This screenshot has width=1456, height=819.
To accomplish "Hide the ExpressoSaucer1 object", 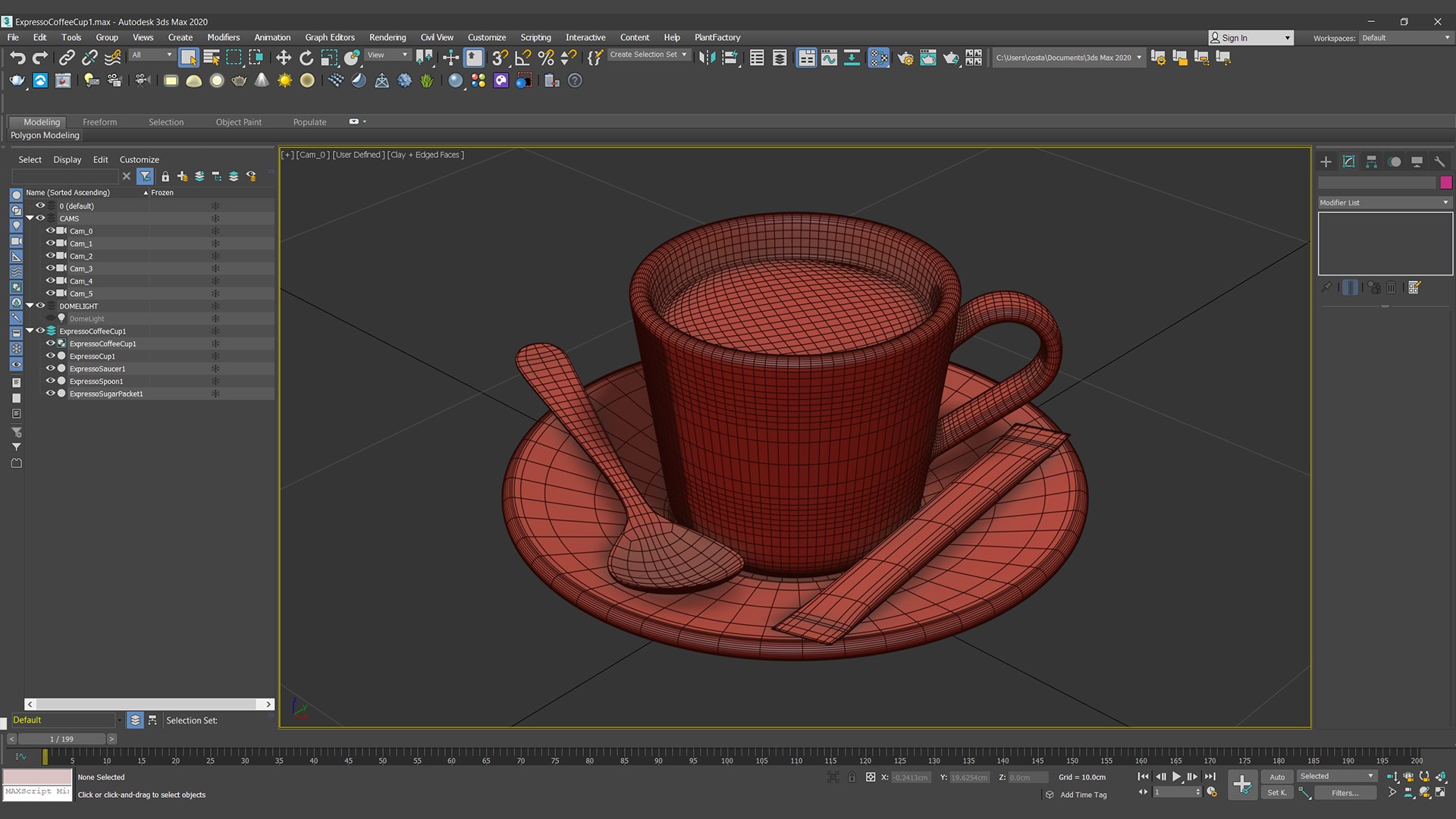I will click(x=51, y=369).
